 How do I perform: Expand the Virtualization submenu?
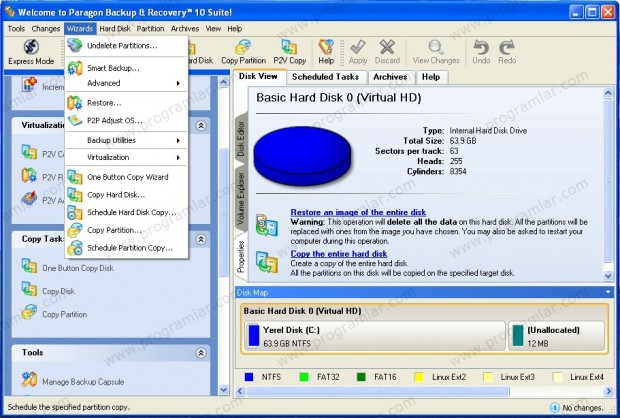(x=127, y=157)
